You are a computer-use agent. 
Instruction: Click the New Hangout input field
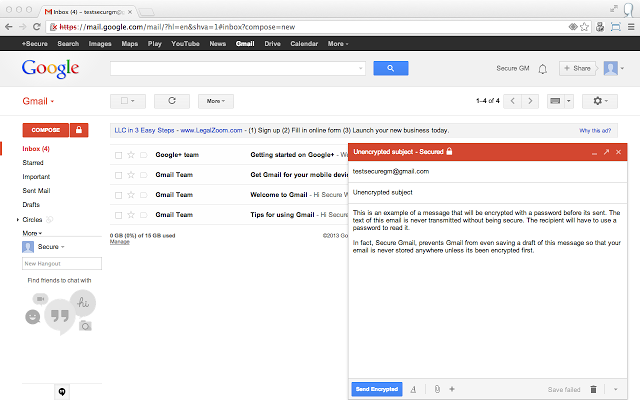click(x=62, y=263)
